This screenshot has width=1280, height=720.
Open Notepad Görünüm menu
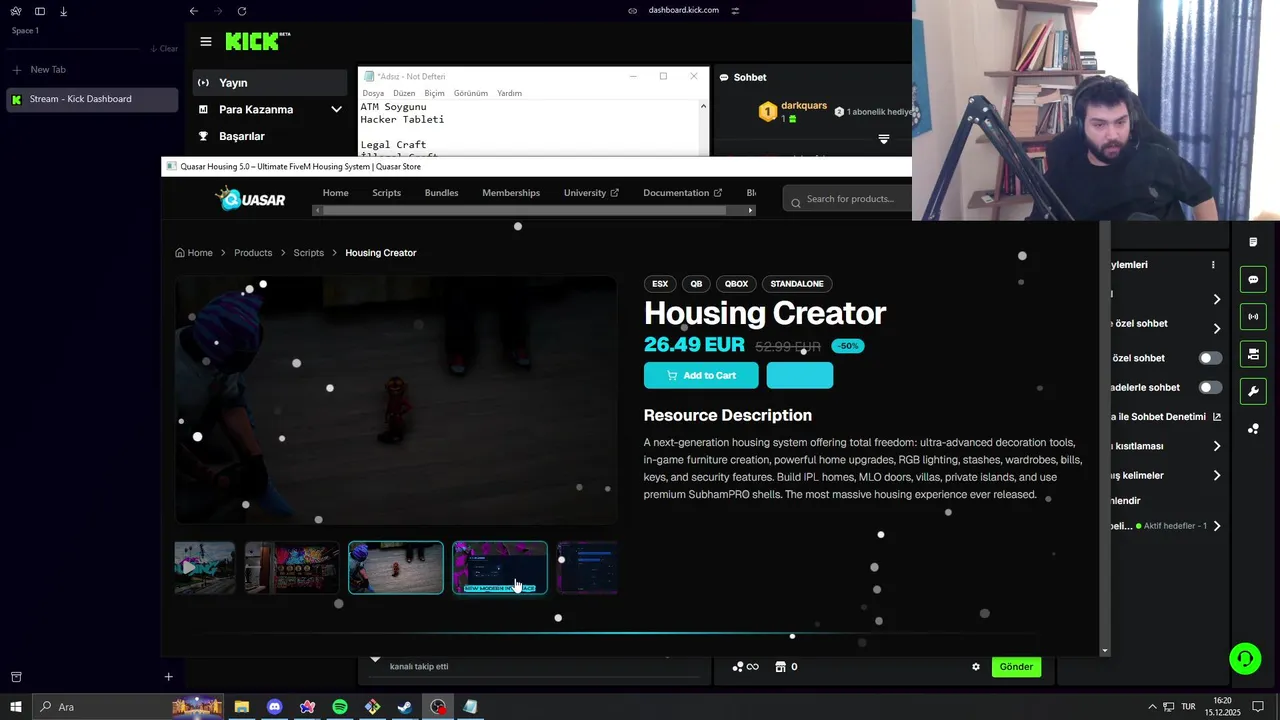[x=471, y=93]
